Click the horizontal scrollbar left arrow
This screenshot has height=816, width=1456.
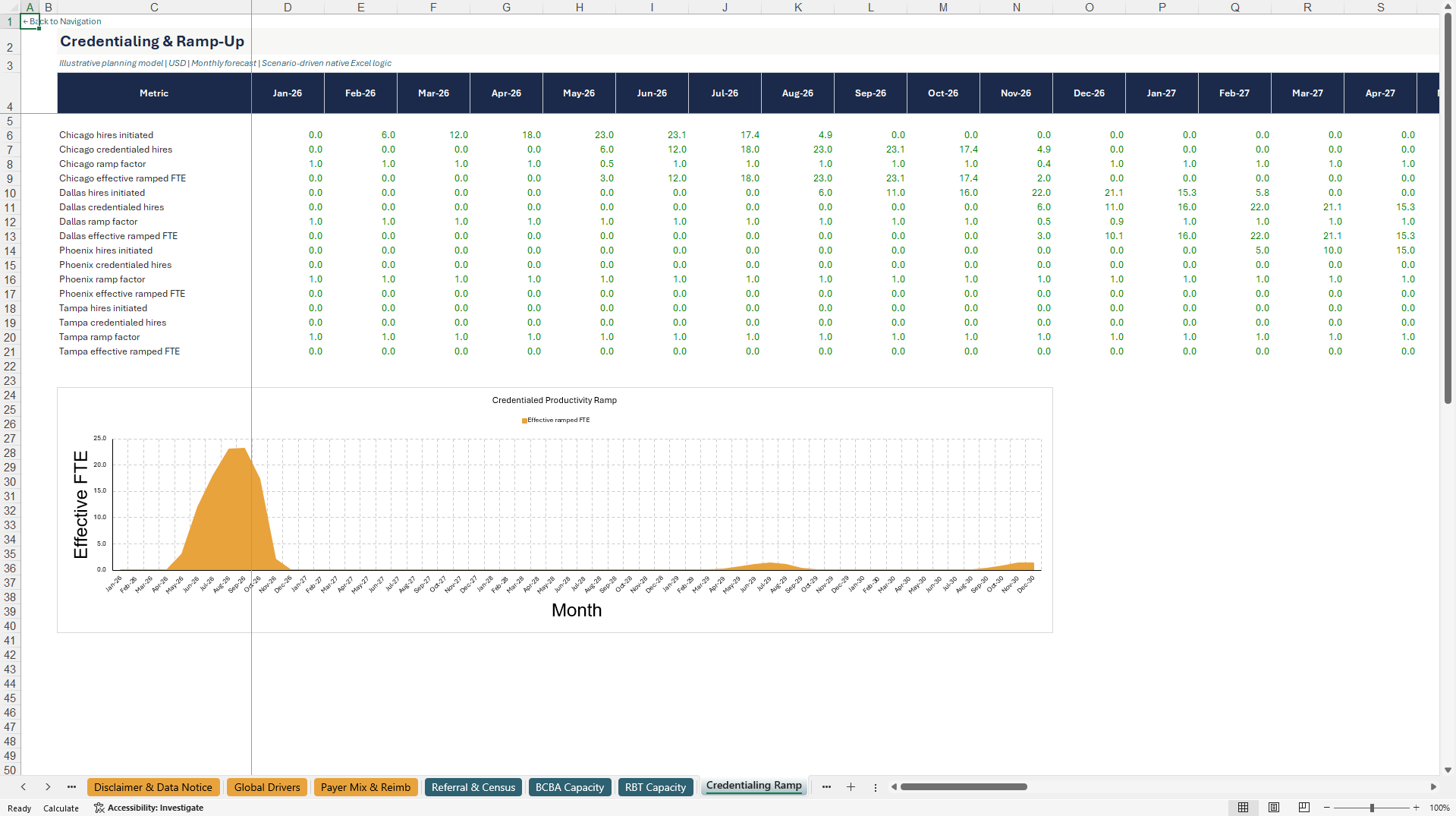tap(894, 787)
